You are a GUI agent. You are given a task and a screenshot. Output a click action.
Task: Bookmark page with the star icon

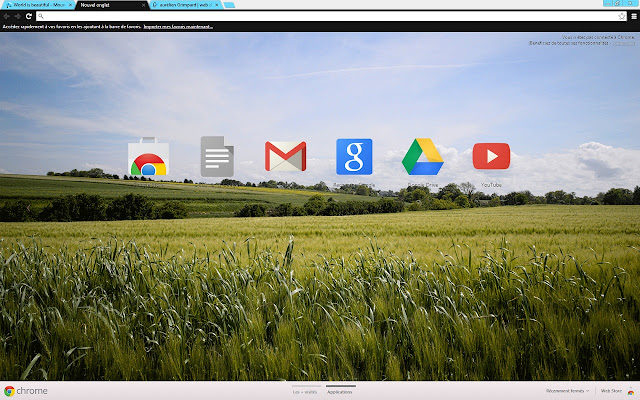tap(622, 16)
